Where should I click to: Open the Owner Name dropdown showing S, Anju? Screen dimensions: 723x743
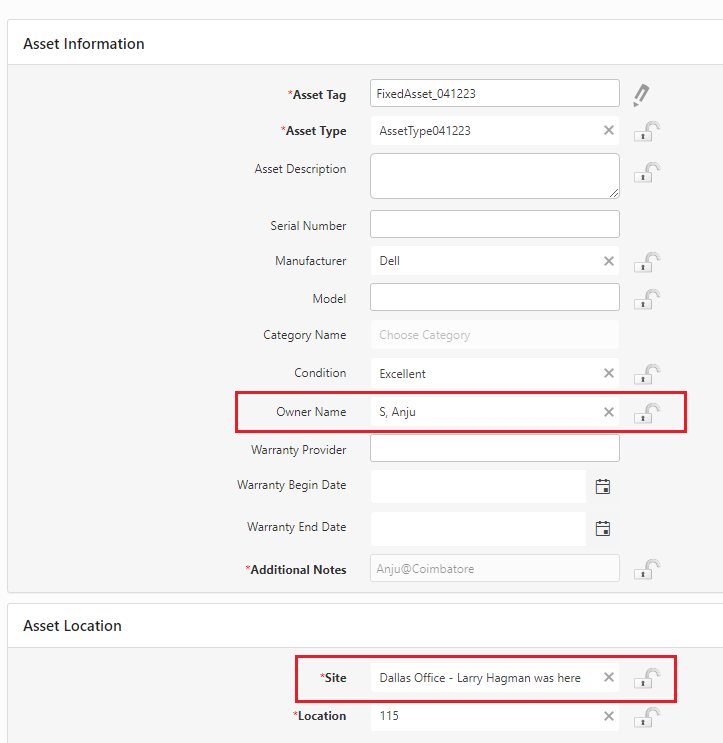point(495,412)
